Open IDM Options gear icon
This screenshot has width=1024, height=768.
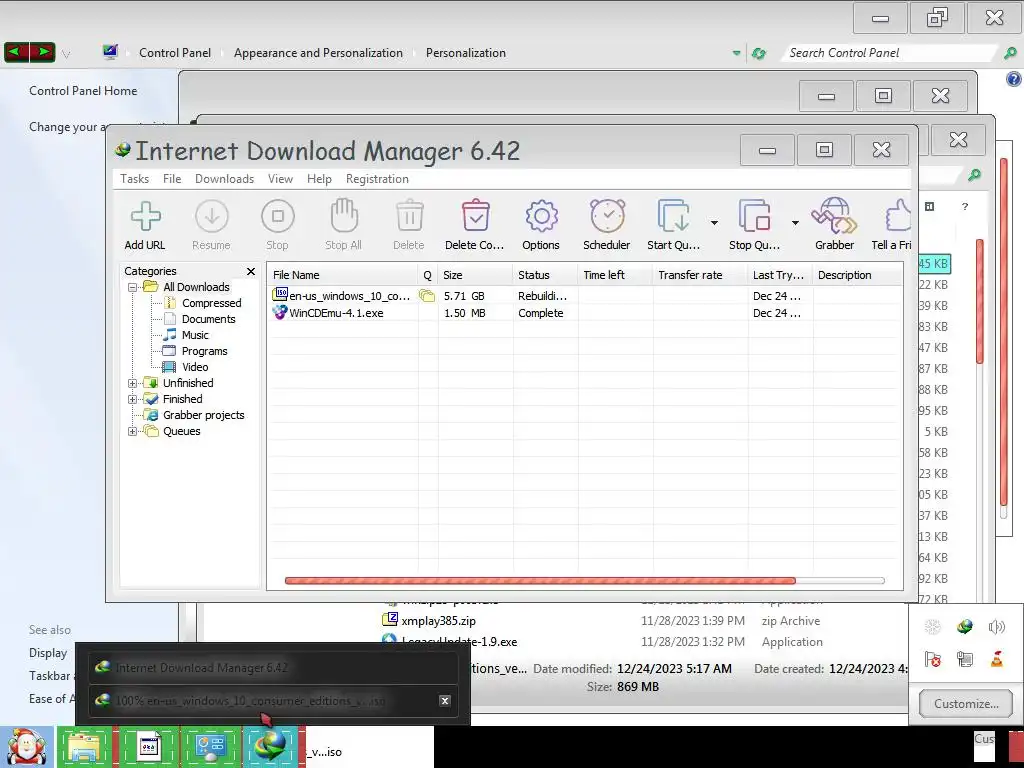541,216
